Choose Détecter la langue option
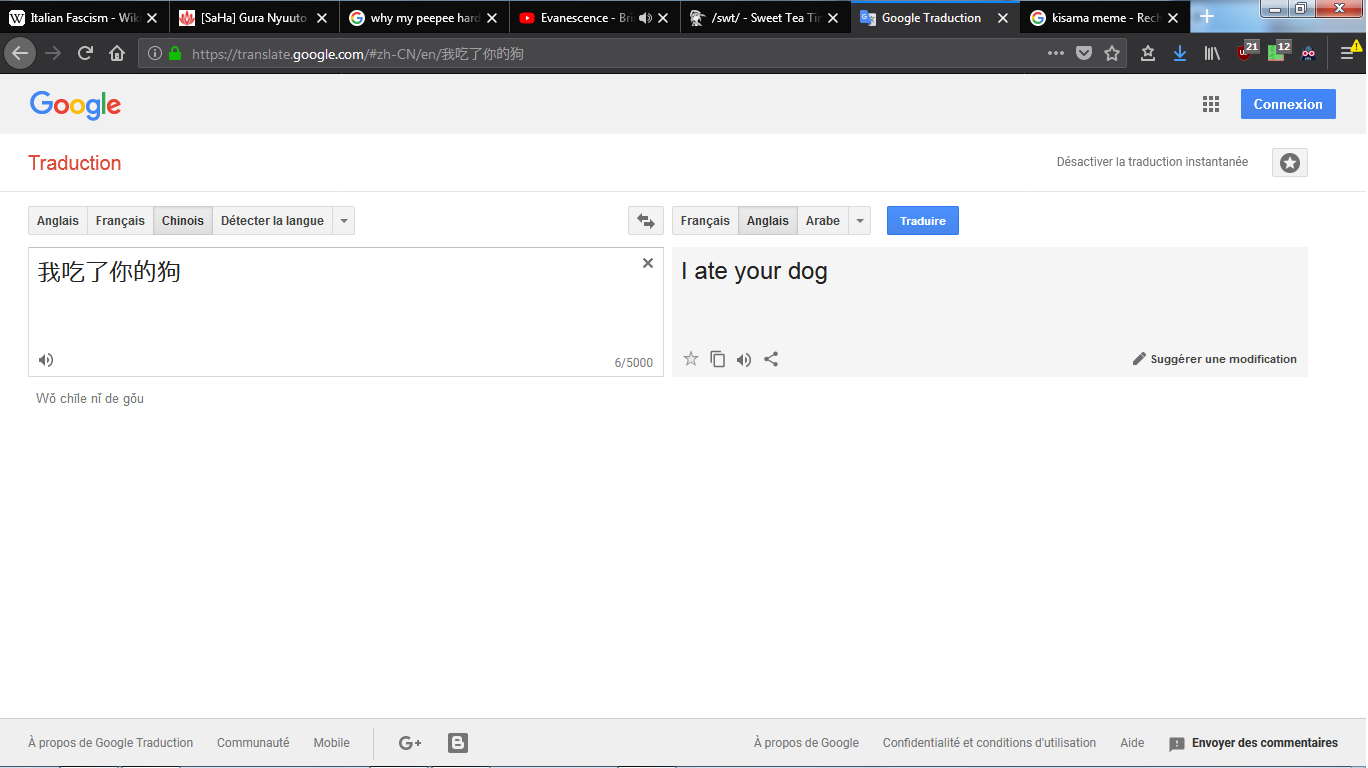Viewport: 1368px width, 768px height. (272, 221)
